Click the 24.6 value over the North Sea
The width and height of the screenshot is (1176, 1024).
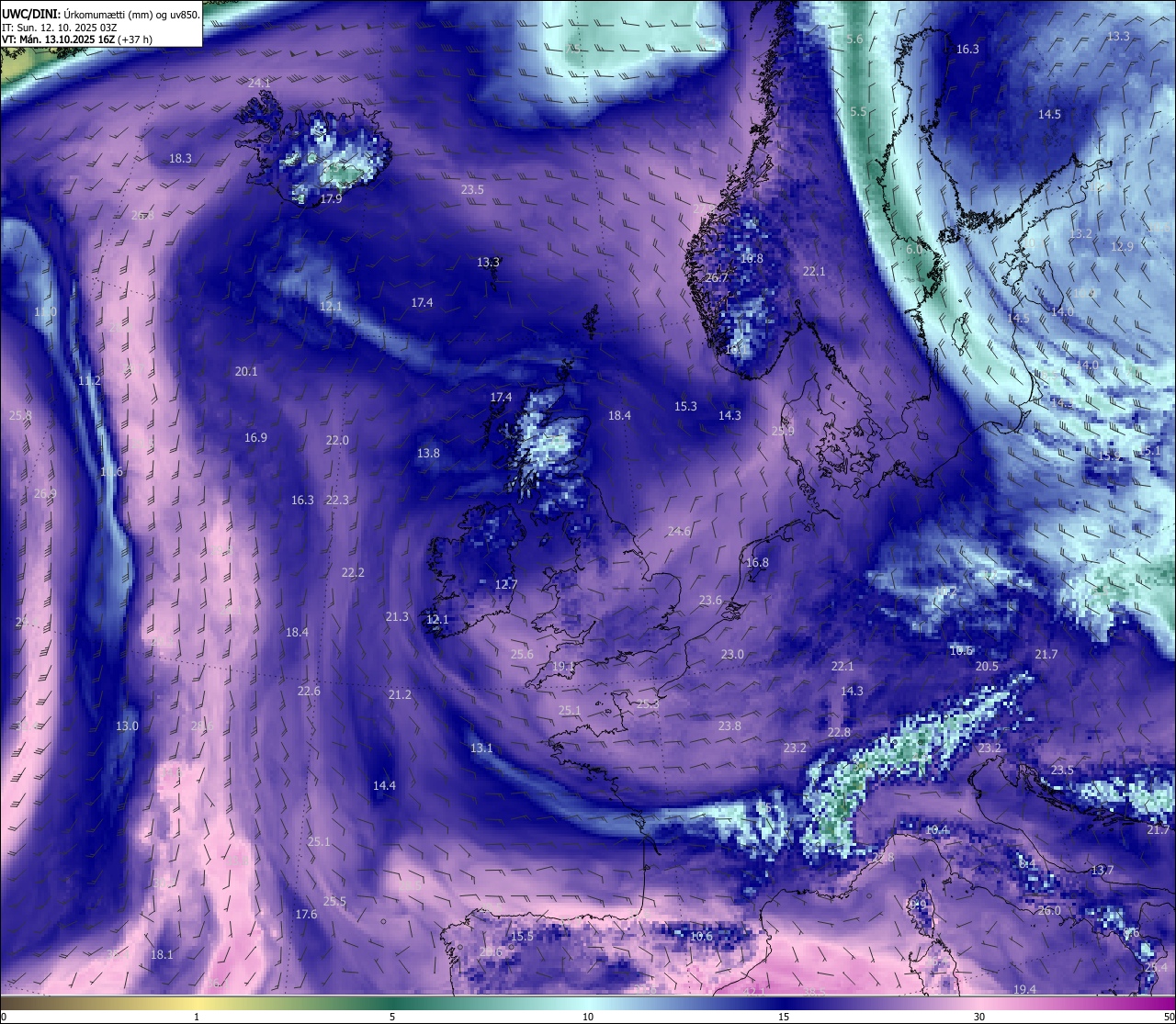(679, 532)
